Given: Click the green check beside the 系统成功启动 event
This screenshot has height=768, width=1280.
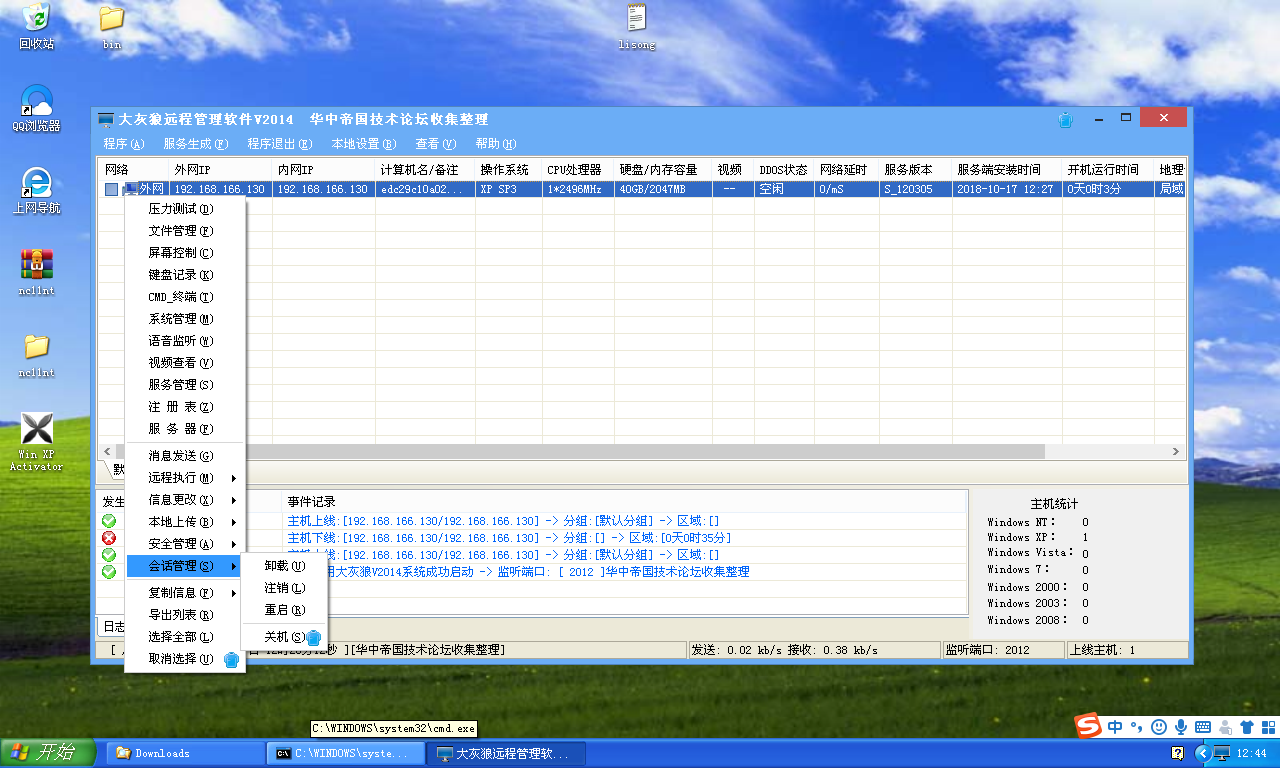Looking at the screenshot, I should 109,572.
